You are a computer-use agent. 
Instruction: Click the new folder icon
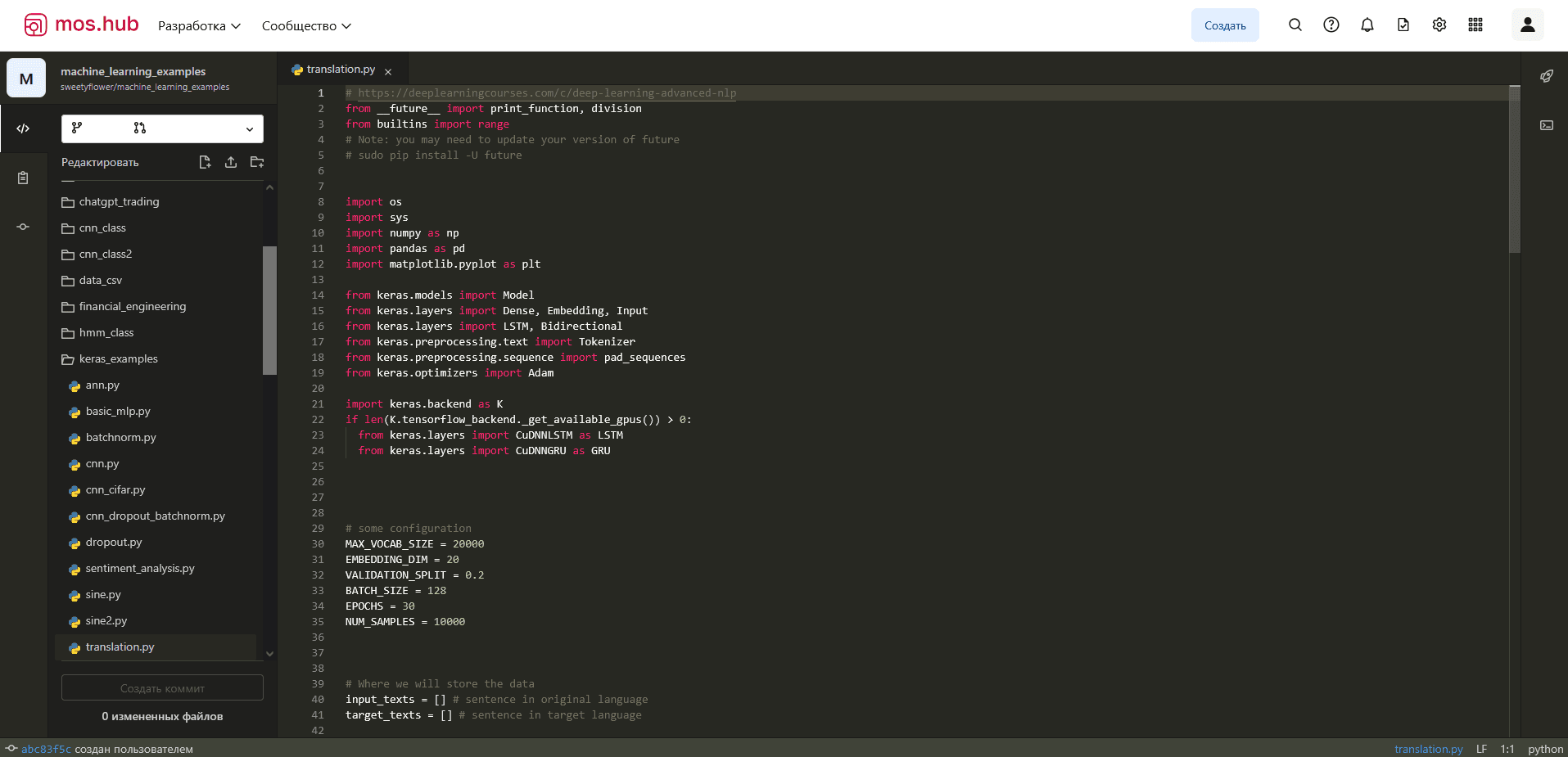tap(257, 162)
